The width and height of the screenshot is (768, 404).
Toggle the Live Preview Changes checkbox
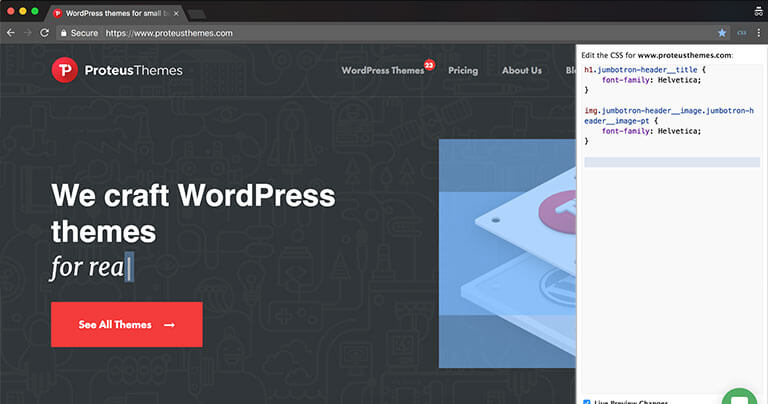point(587,402)
